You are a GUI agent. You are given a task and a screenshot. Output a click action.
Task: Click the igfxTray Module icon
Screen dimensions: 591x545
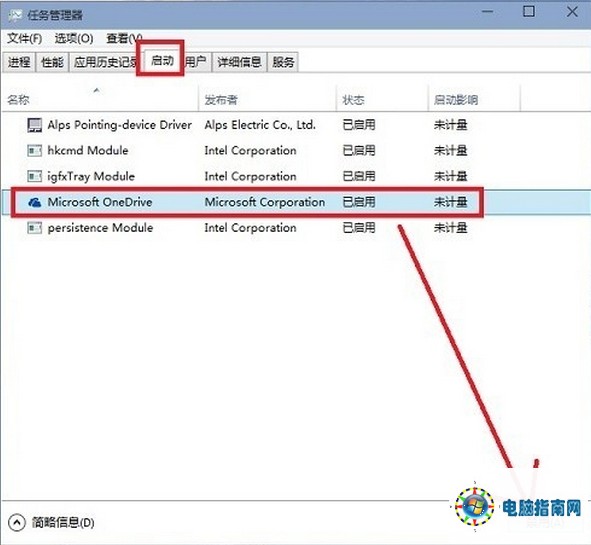(x=35, y=176)
